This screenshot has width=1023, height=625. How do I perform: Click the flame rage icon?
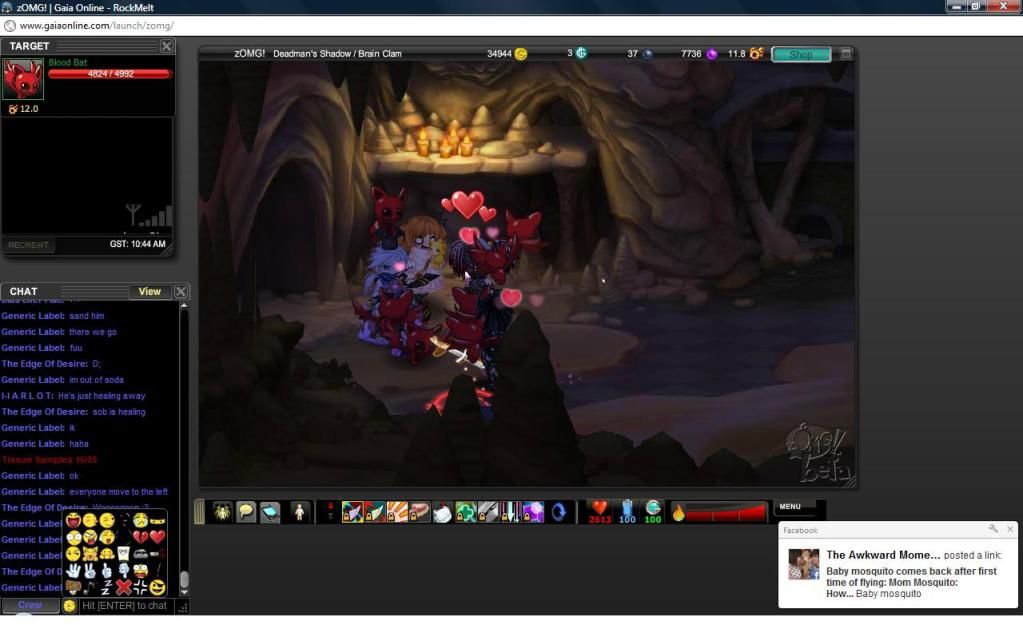click(679, 512)
